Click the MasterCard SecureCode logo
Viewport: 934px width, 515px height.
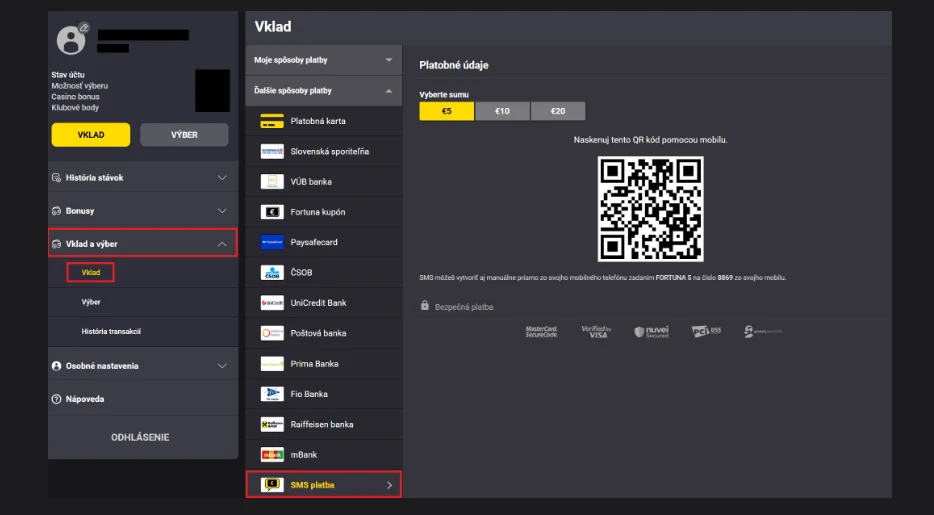[x=541, y=332]
